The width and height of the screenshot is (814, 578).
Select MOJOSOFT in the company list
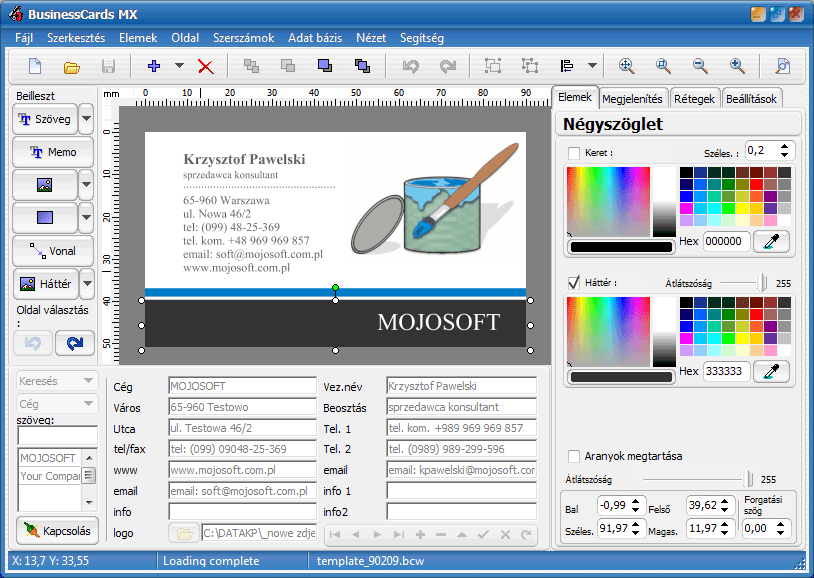[x=50, y=458]
